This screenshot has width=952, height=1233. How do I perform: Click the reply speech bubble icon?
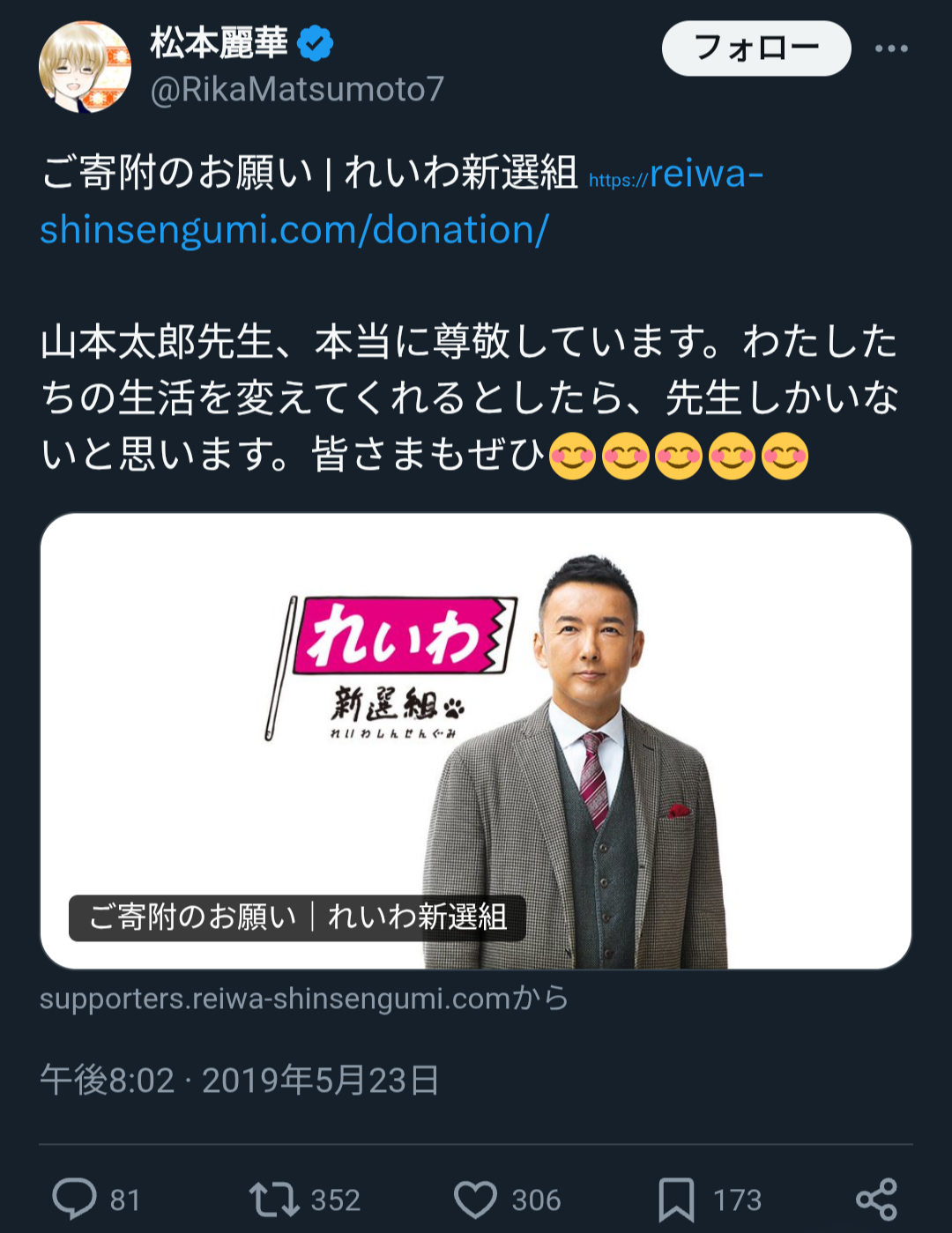pyautogui.click(x=75, y=1199)
